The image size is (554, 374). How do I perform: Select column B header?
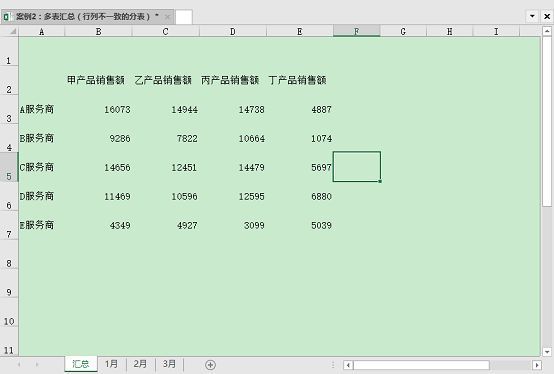(x=98, y=31)
